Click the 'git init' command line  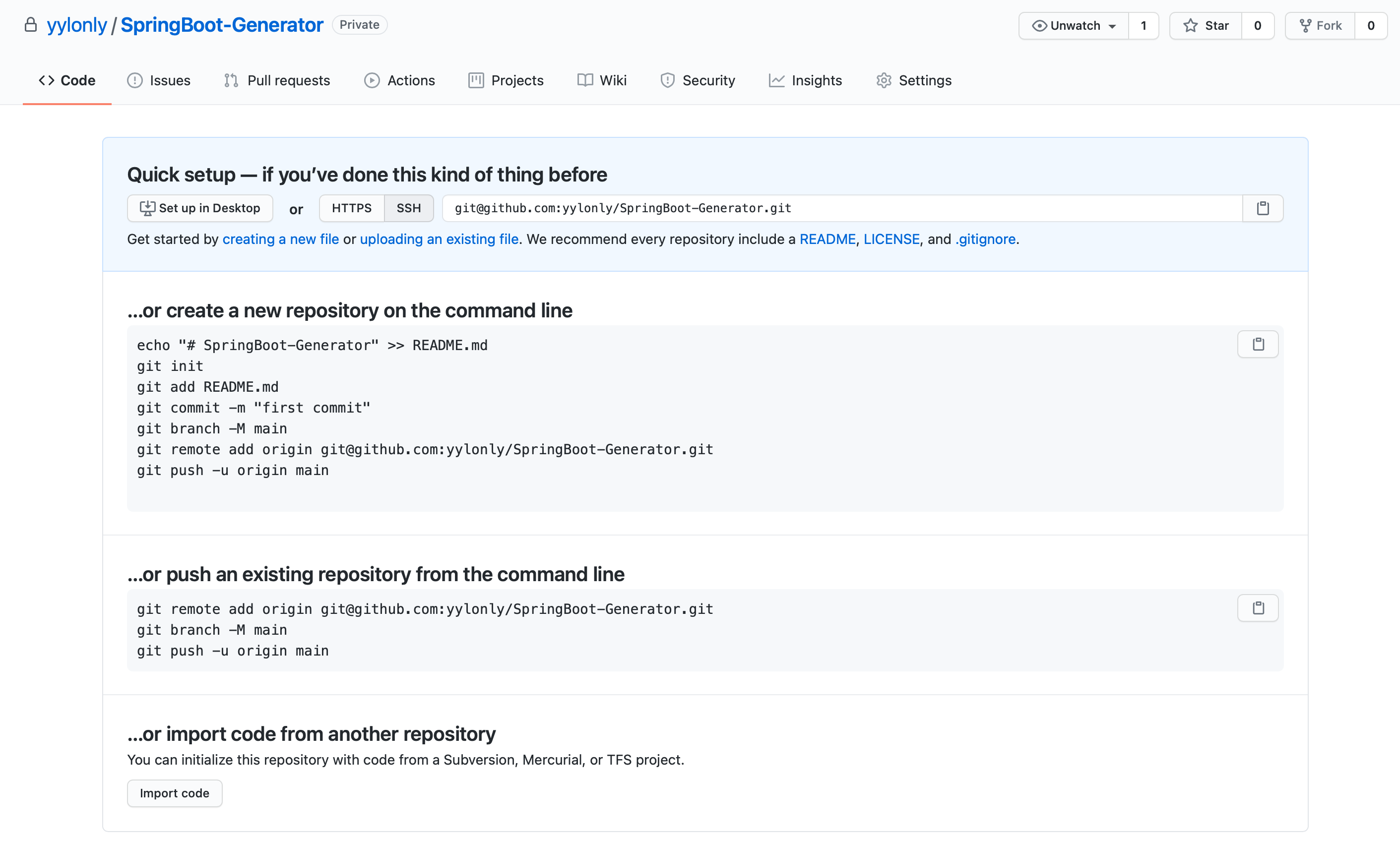170,366
